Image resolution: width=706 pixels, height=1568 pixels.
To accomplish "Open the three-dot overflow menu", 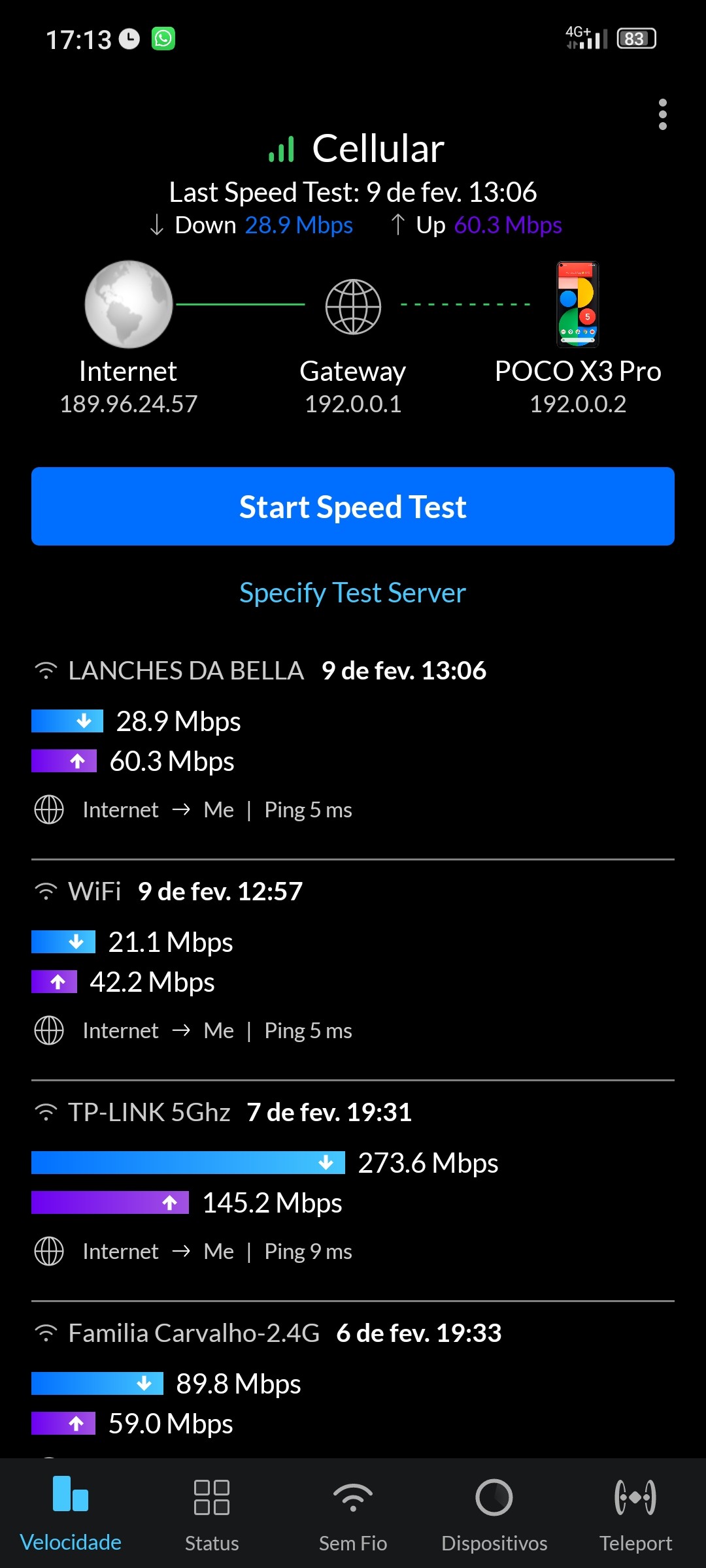I will [662, 115].
